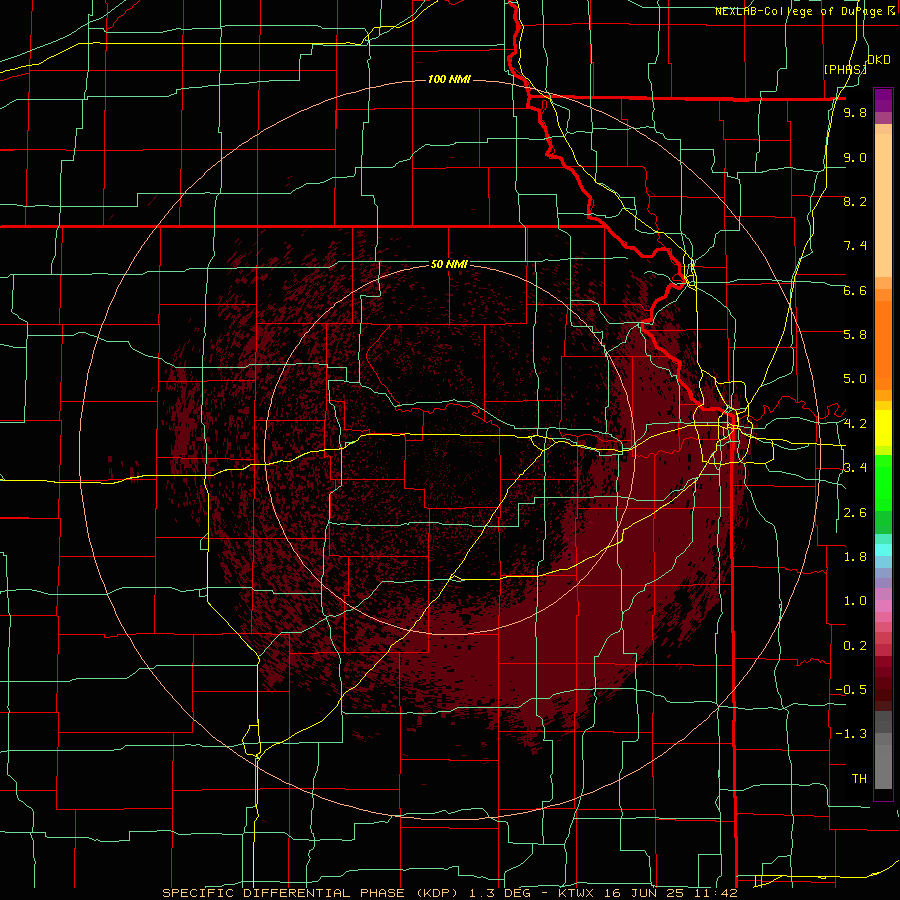Click the TH label at scale bottom

[859, 778]
